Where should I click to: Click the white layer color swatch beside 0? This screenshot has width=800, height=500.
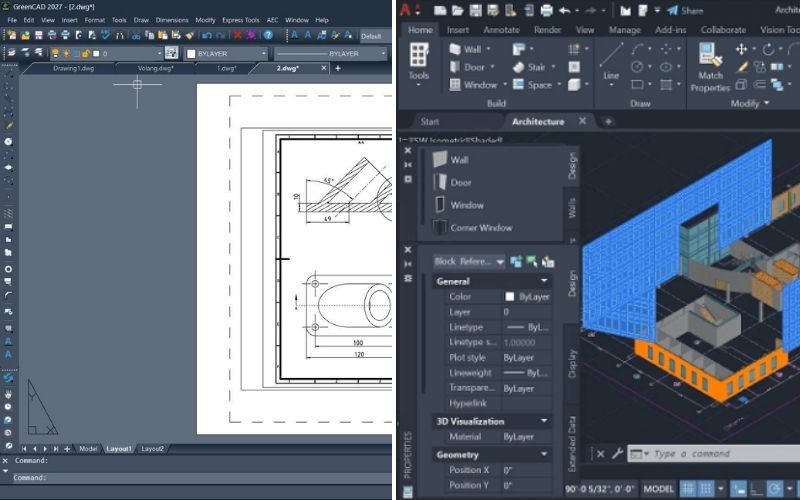96,53
